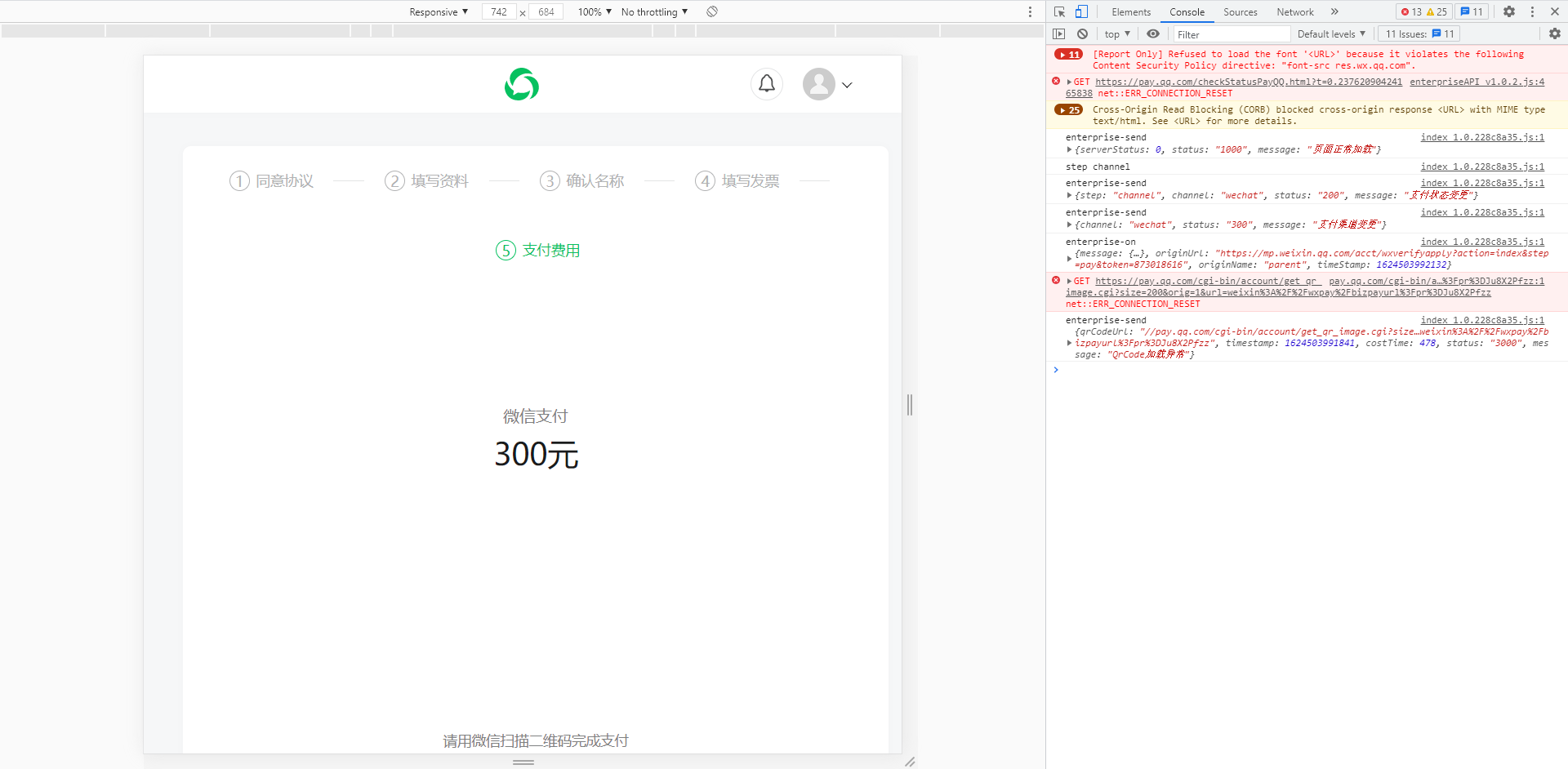Click the viewport corner resize handle
This screenshot has height=769, width=1568.
pos(910,762)
